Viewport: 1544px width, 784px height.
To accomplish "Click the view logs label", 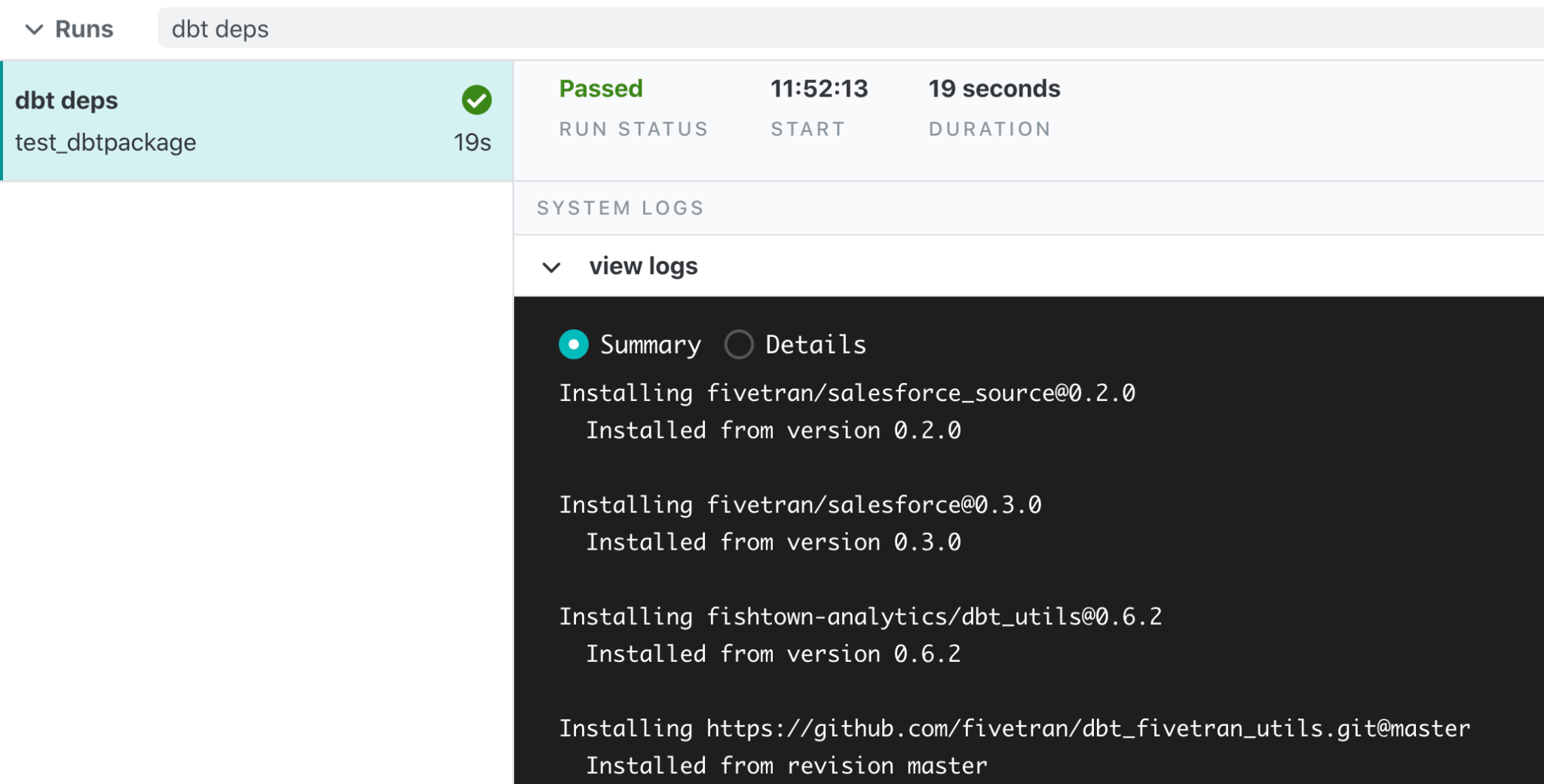I will 644,265.
